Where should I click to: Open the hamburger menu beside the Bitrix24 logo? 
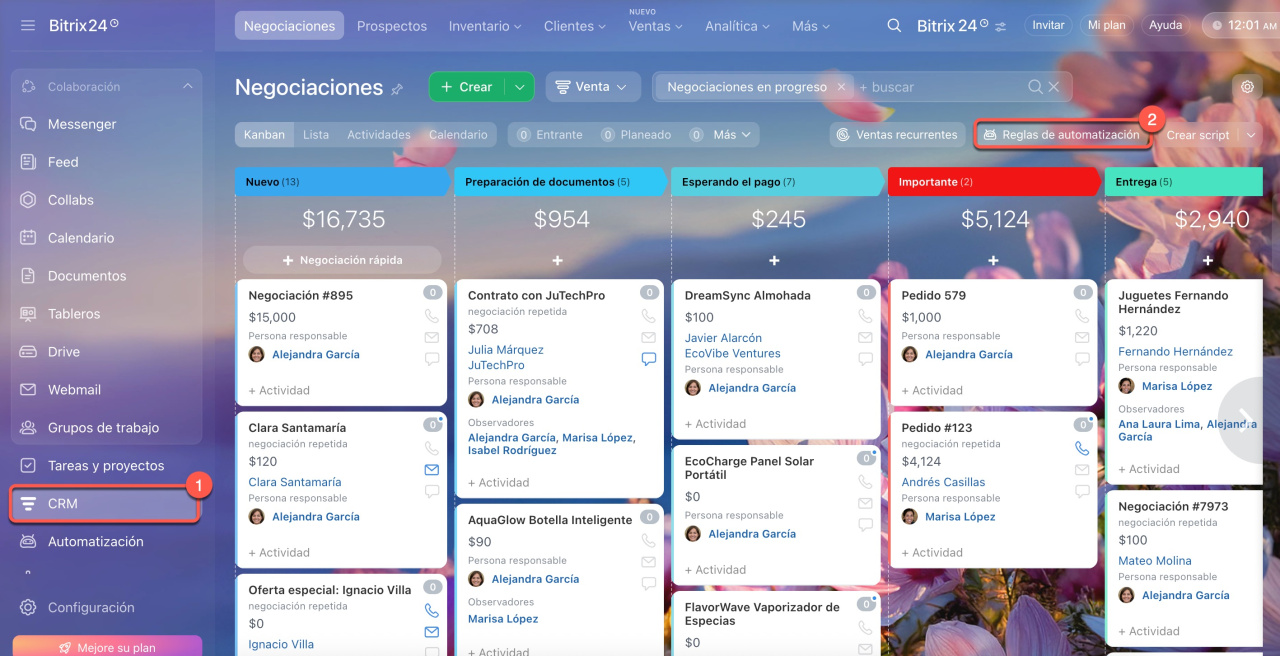click(x=28, y=25)
